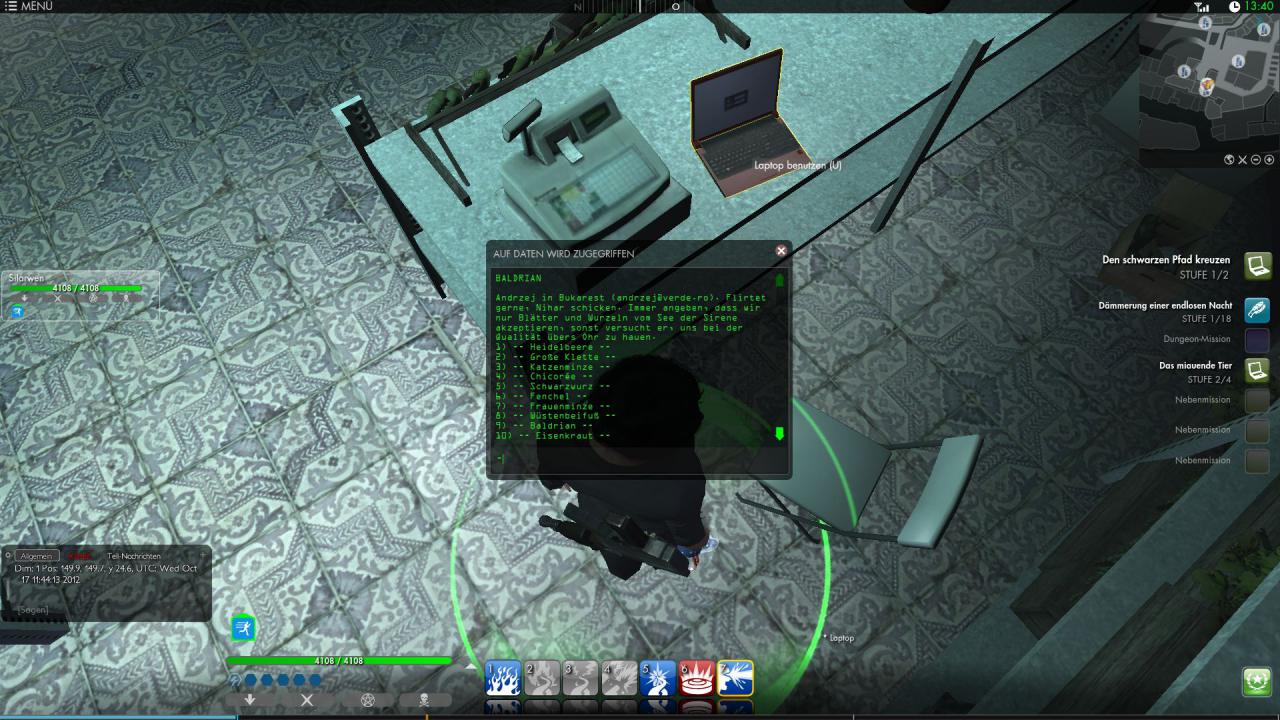Zoom out the minimap with minus
Screen dimensions: 1280x720
pyautogui.click(x=1256, y=159)
